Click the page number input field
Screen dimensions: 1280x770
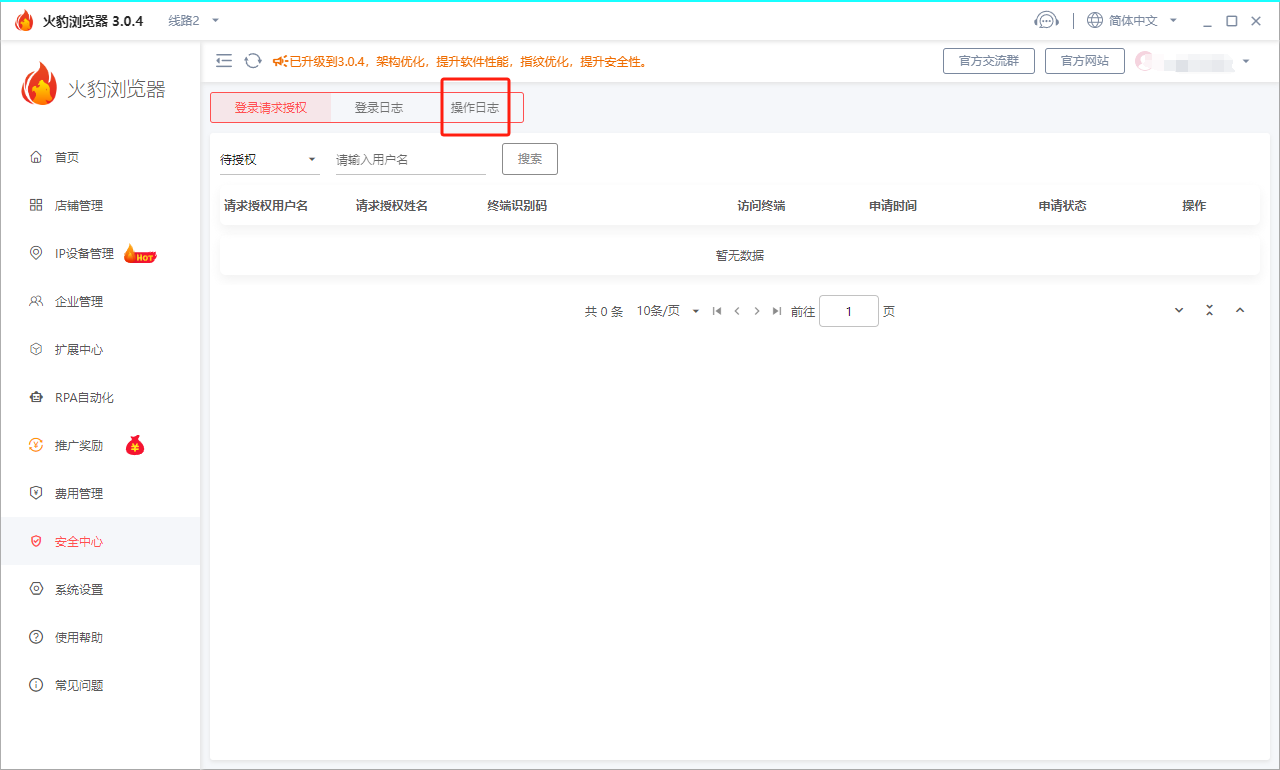(x=848, y=311)
